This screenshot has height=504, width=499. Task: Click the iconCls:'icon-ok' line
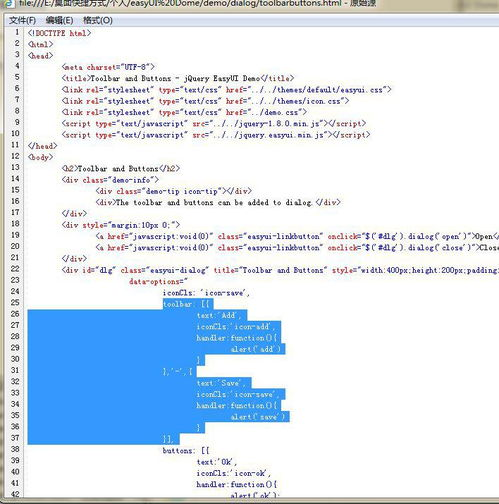coord(233,473)
